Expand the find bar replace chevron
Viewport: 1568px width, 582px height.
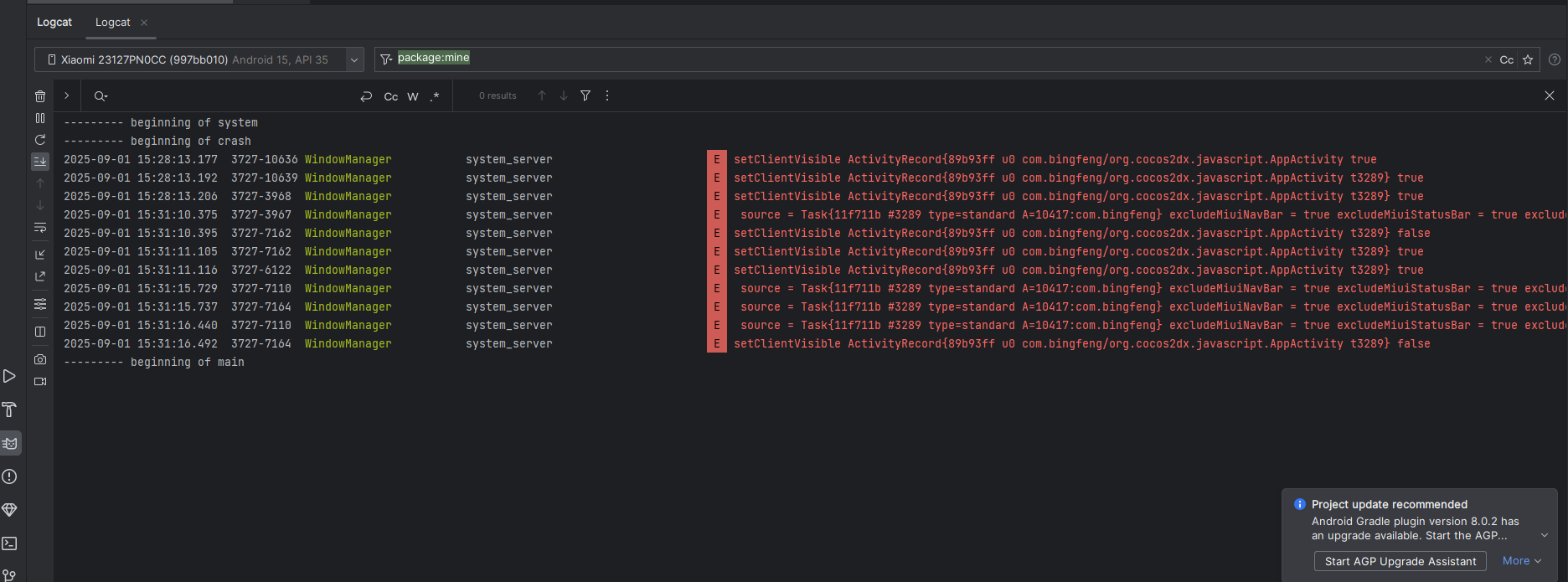coord(67,95)
